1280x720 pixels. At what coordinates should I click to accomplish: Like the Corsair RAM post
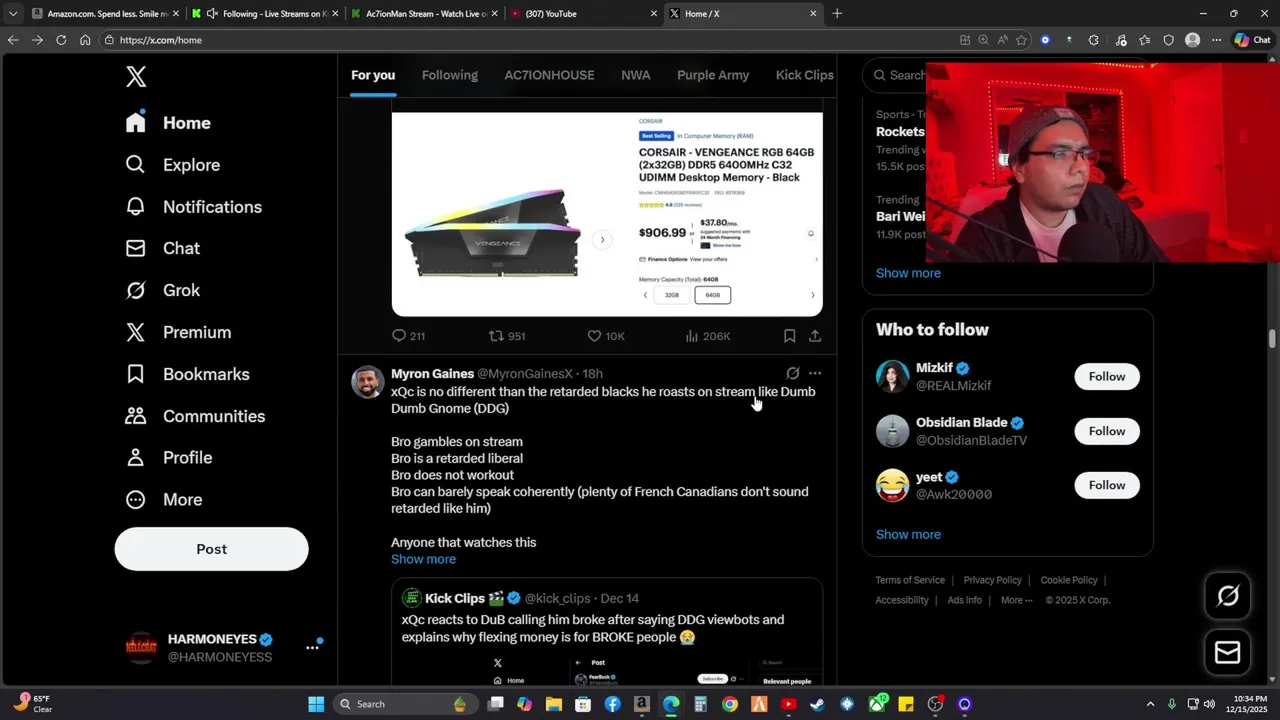[605, 336]
